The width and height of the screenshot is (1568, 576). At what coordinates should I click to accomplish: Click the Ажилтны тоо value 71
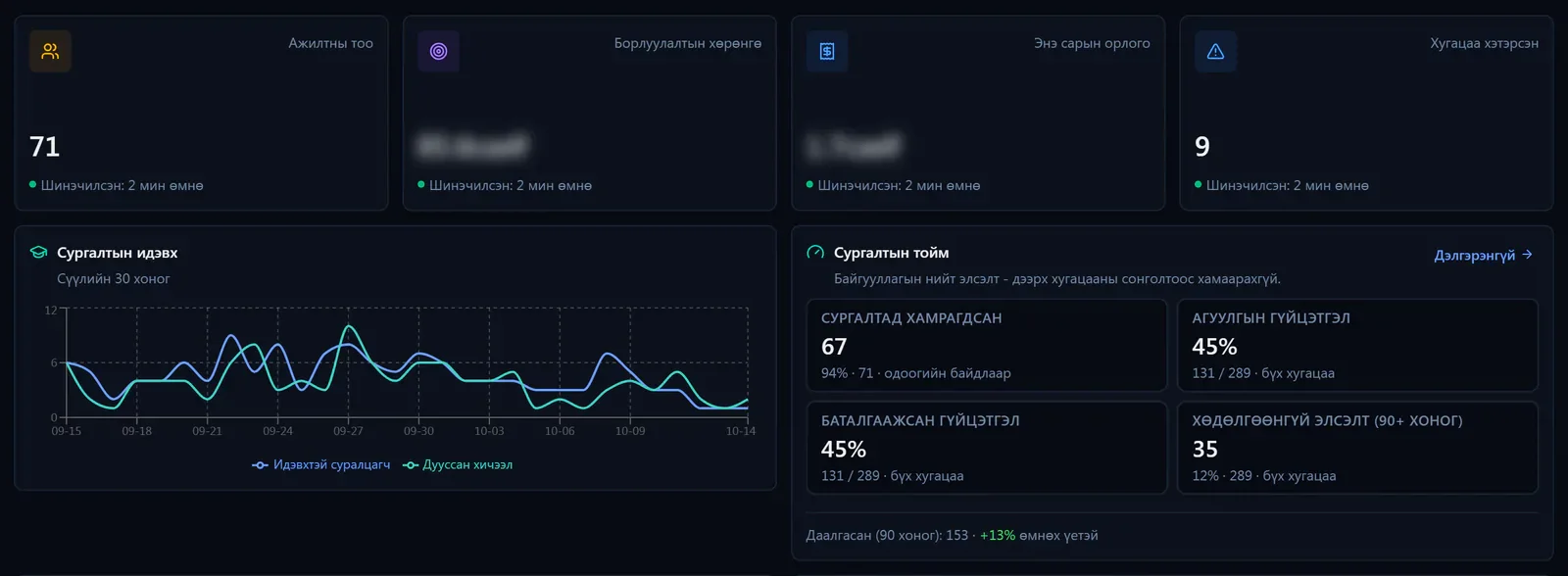coord(45,147)
